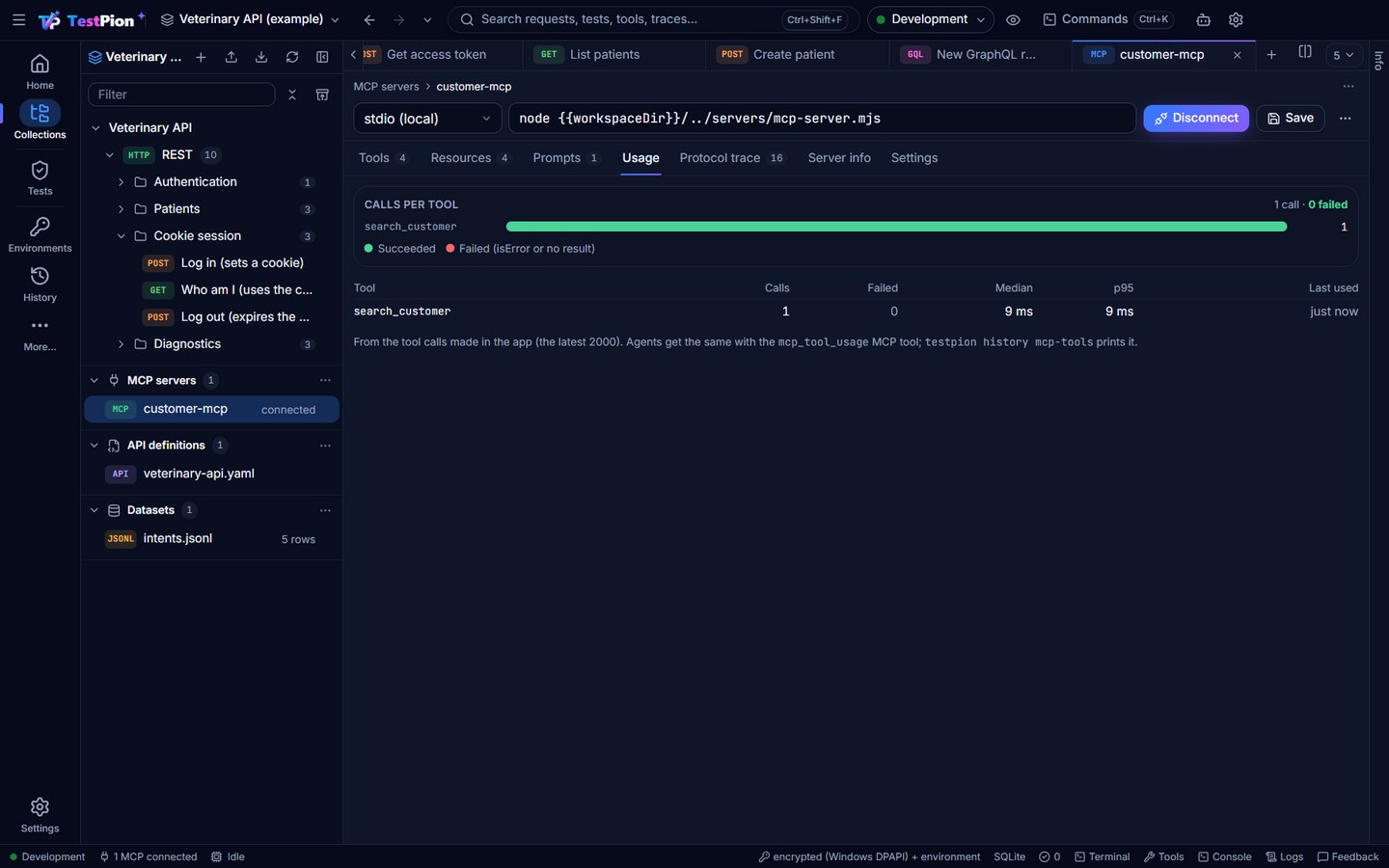Click the search_customer calls progress bar
The height and width of the screenshot is (868, 1389).
896,227
